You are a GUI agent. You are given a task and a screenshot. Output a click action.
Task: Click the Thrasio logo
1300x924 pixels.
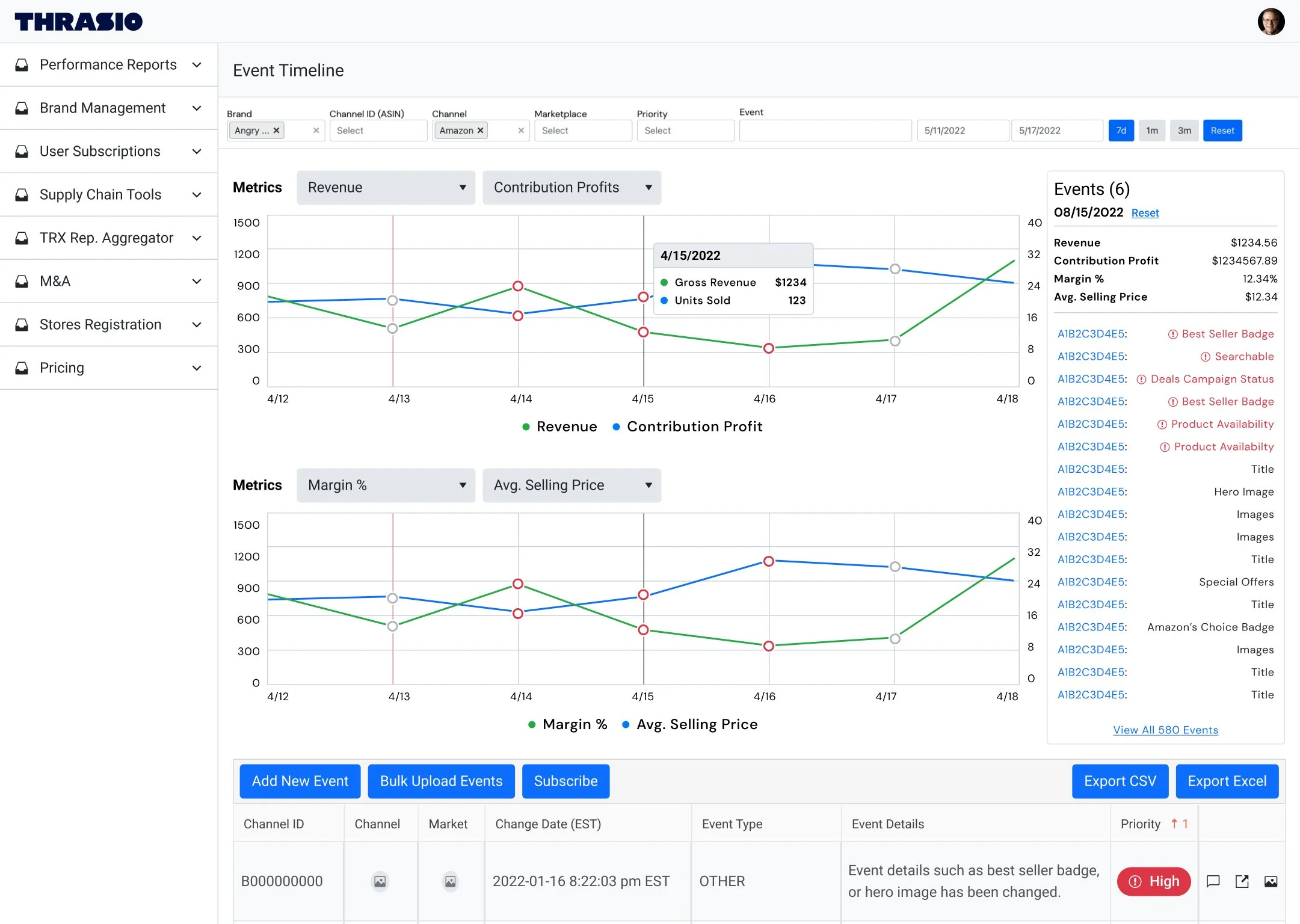(79, 22)
